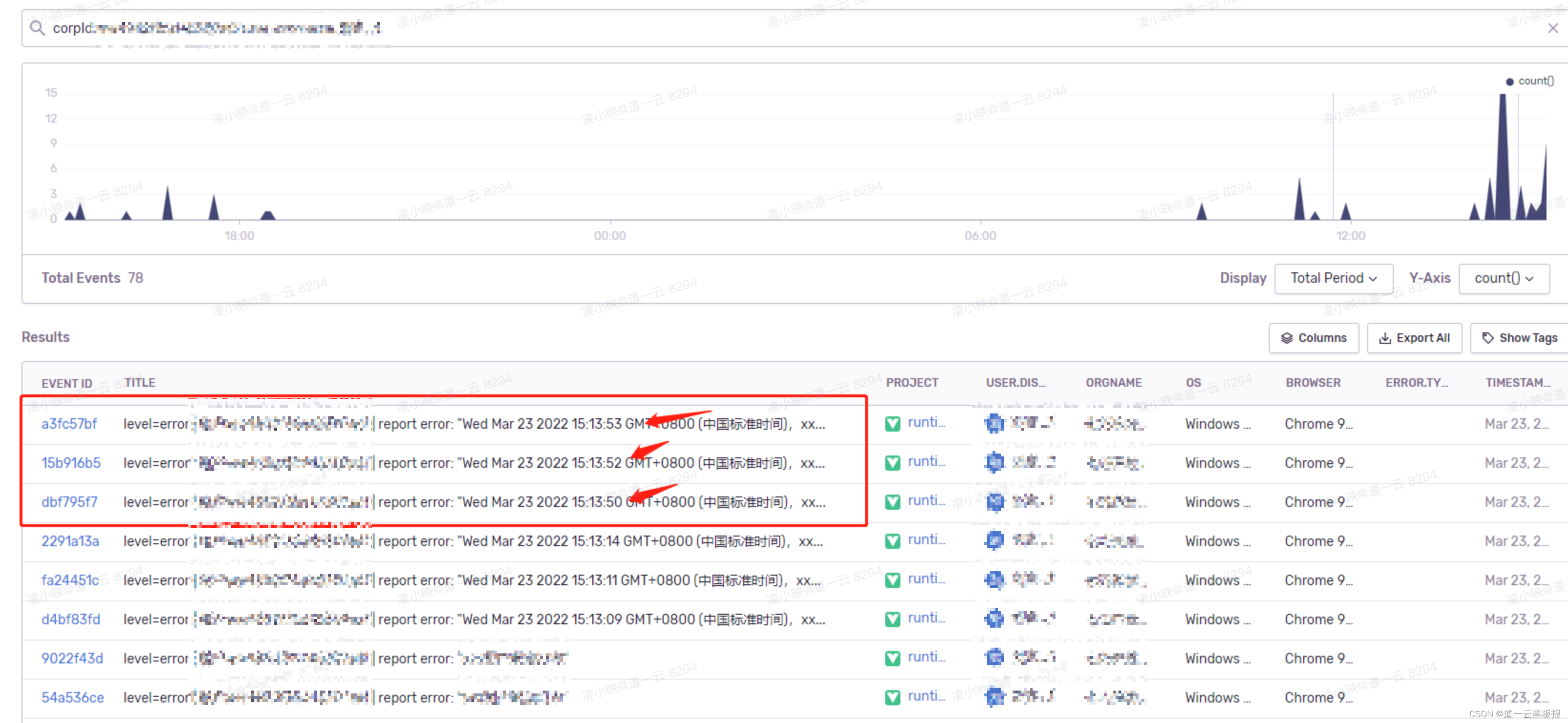Viewport: 1568px width, 723px height.
Task: Click the Export All download icon
Action: tap(1385, 338)
